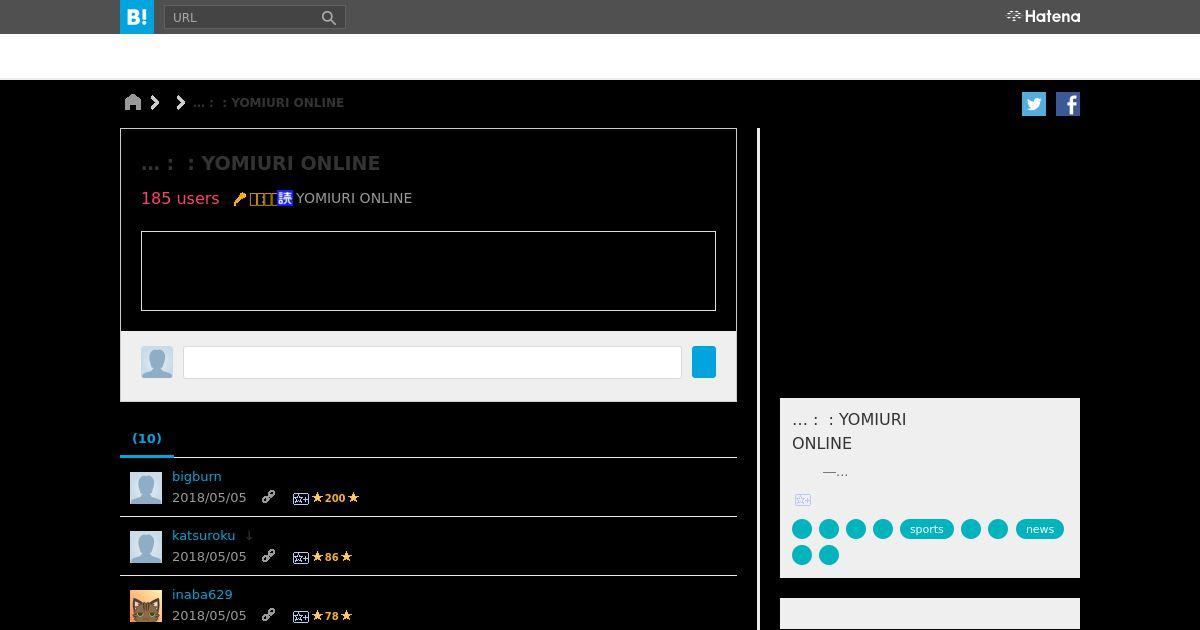Screen dimensions: 1200x630
Task: Click the blue bookmark submit button
Action: (704, 362)
